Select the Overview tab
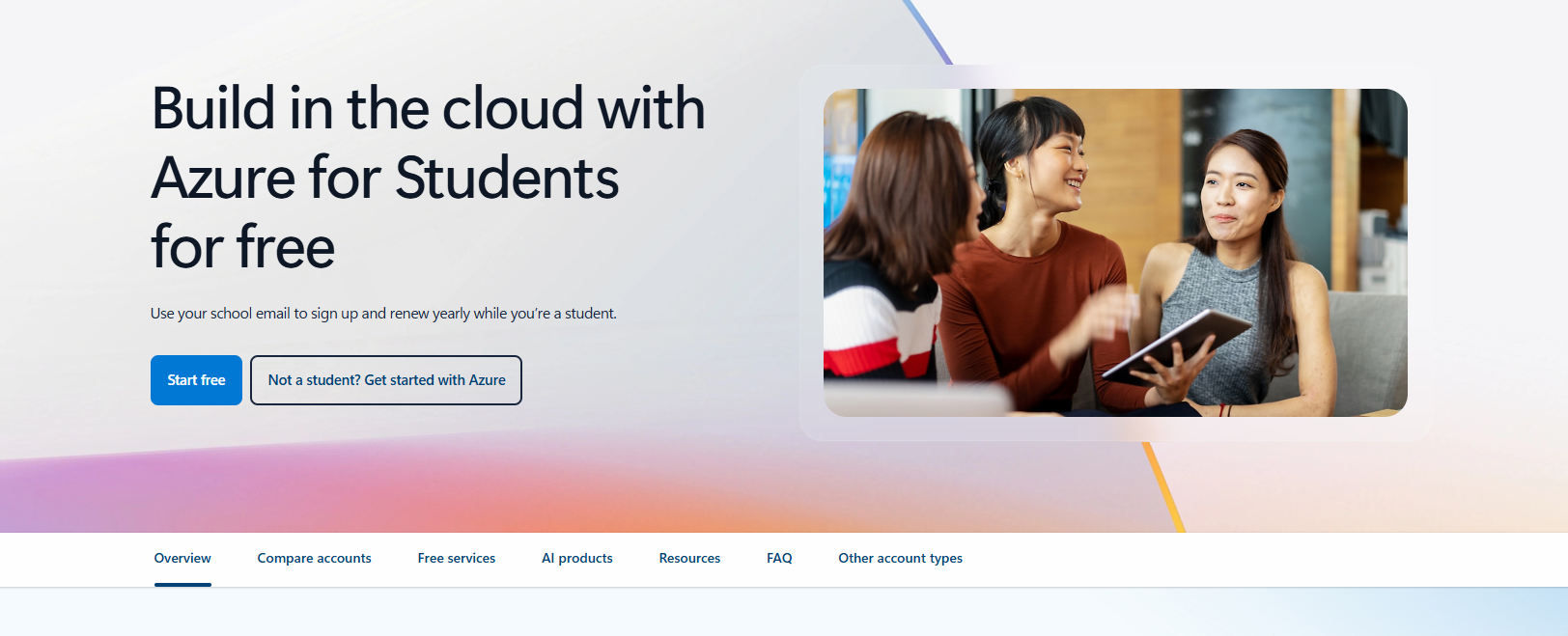This screenshot has height=636, width=1568. [182, 558]
